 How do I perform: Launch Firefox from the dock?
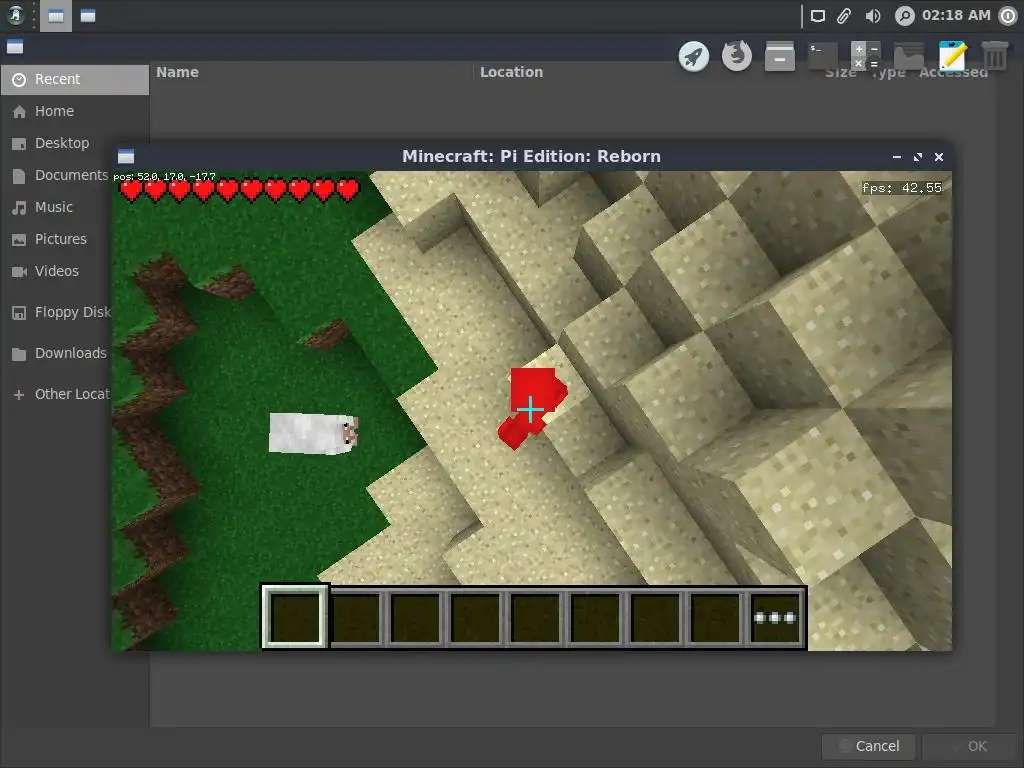(737, 56)
